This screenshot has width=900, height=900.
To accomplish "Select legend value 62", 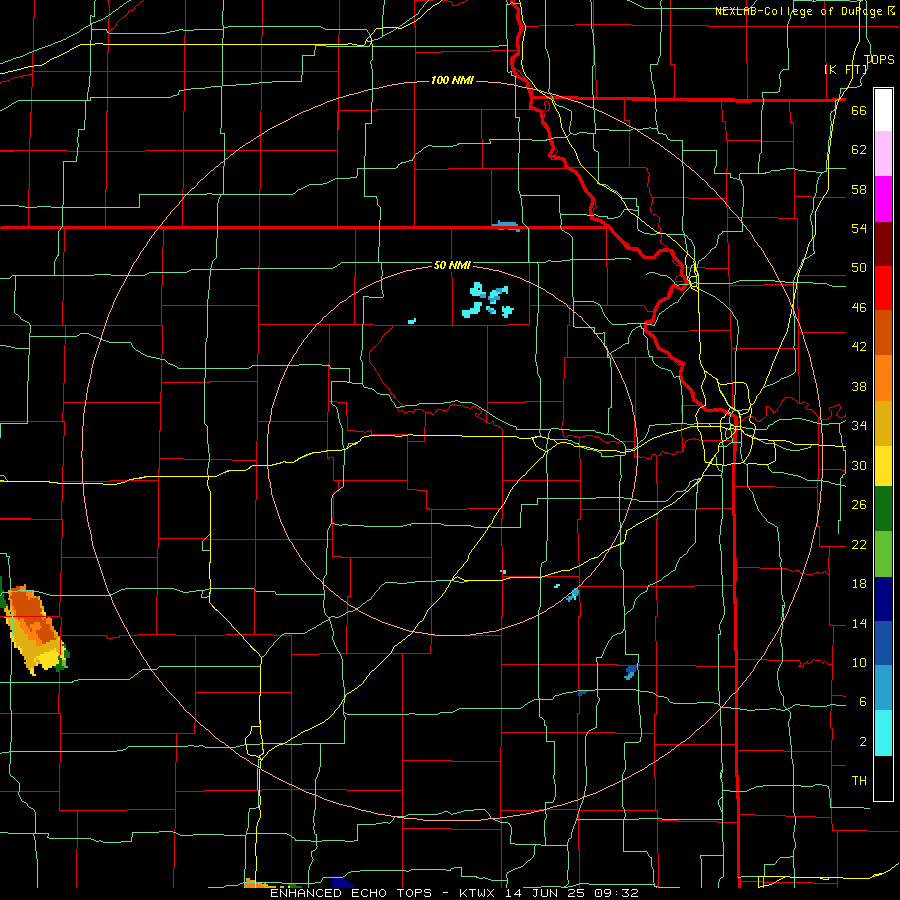I will click(859, 150).
